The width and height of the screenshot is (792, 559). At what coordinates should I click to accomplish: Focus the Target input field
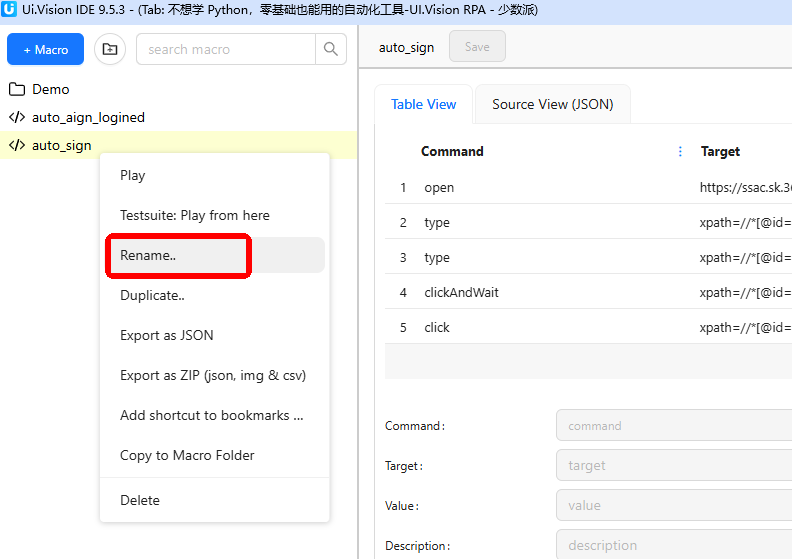pos(674,465)
